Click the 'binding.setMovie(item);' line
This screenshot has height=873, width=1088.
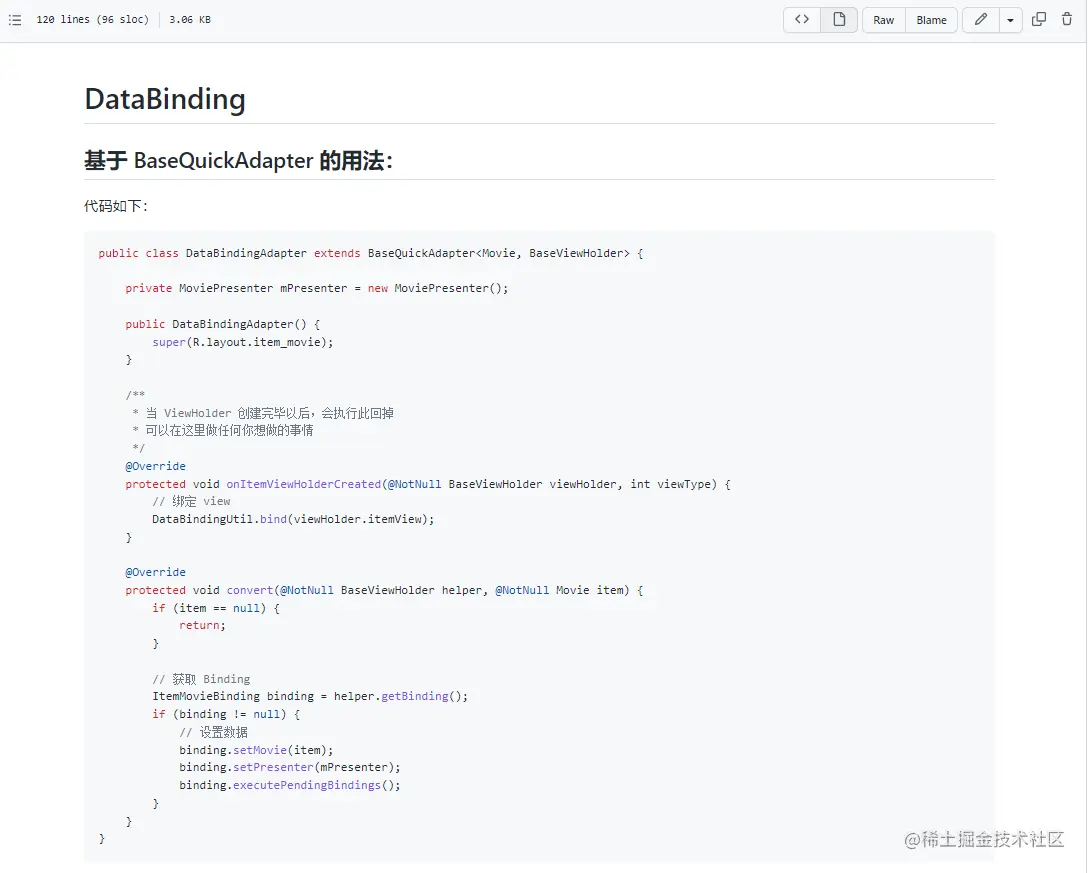256,750
